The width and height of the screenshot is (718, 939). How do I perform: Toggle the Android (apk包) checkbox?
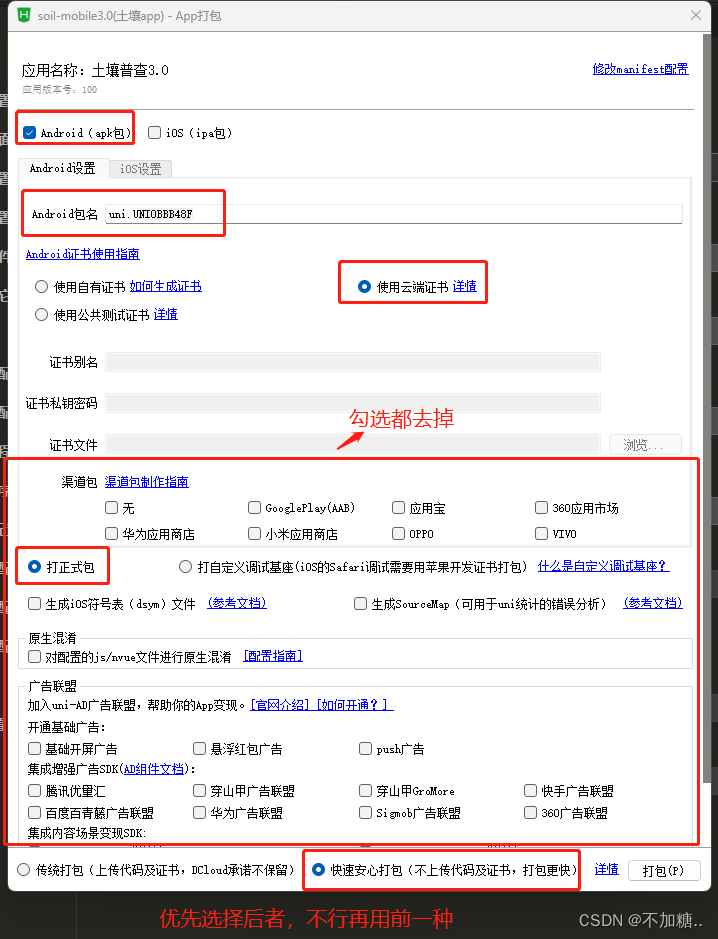[31, 132]
